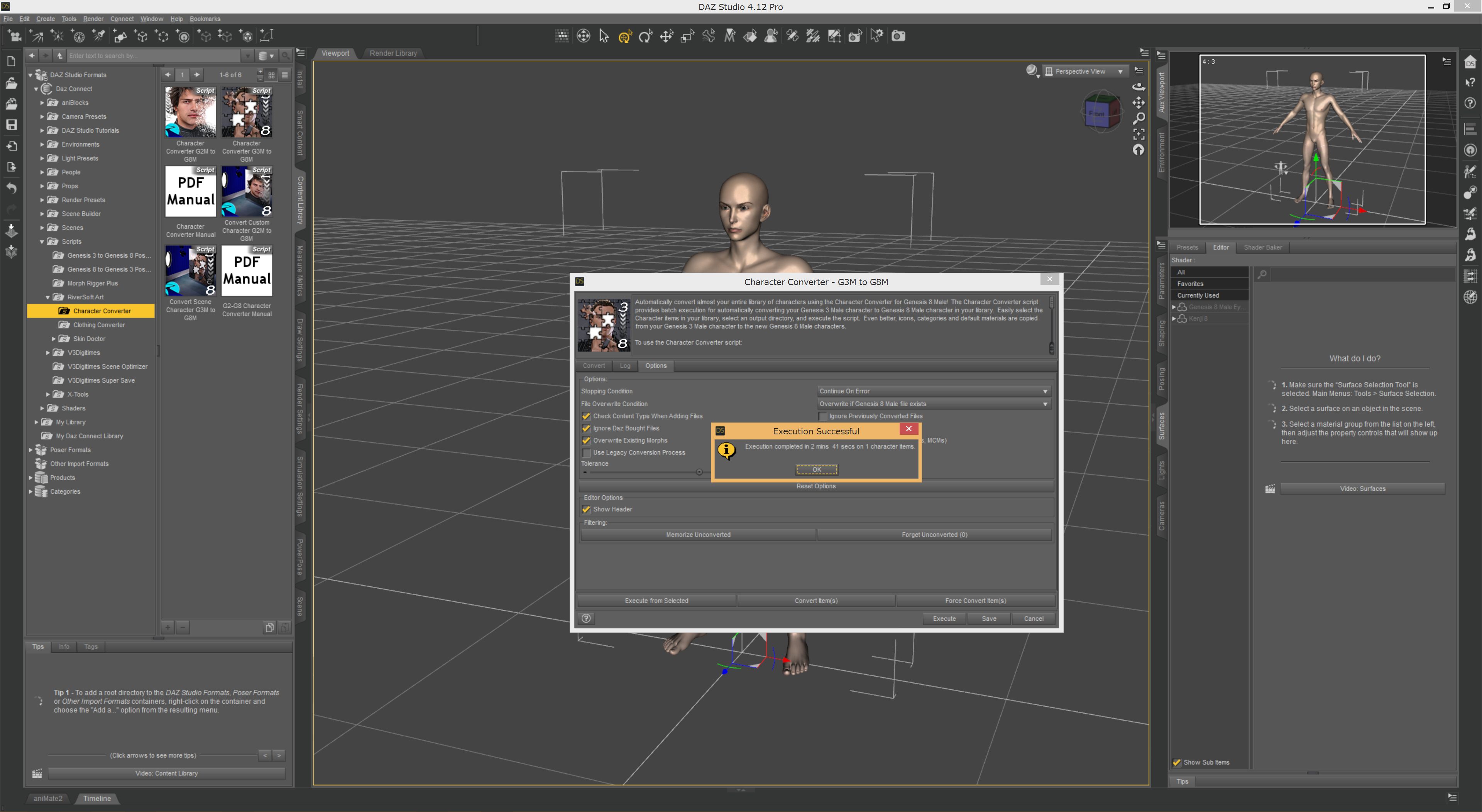The width and height of the screenshot is (1482, 812).
Task: Open the Perspective View camera dropdown
Action: 1086,71
